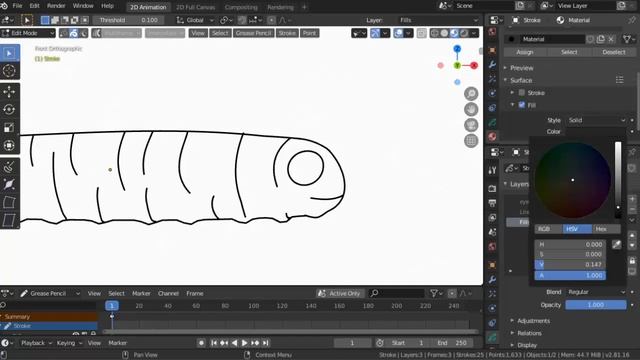
Task: Activate the Rotate tool
Action: point(9,109)
